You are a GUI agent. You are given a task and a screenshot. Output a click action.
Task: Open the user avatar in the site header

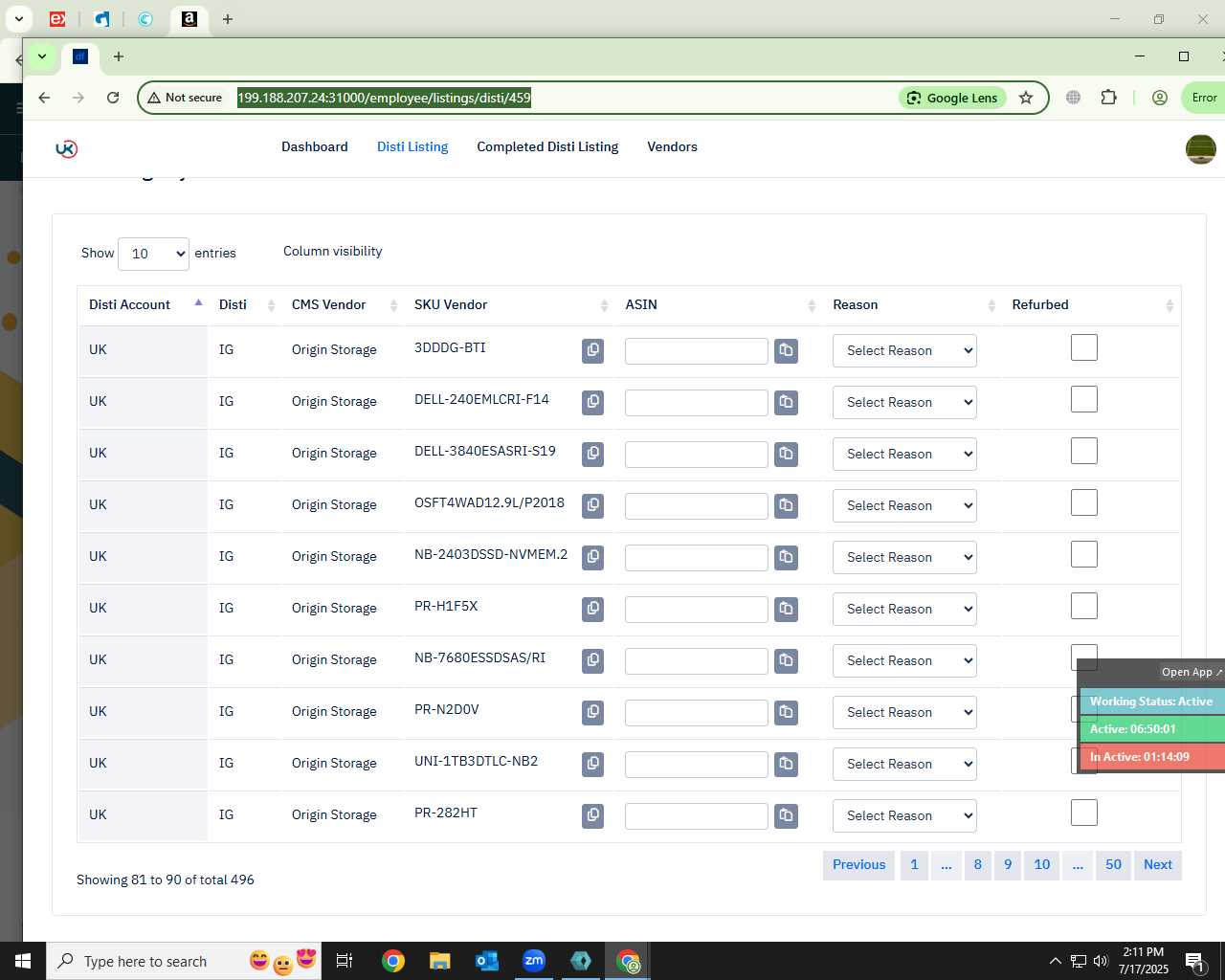click(1201, 148)
